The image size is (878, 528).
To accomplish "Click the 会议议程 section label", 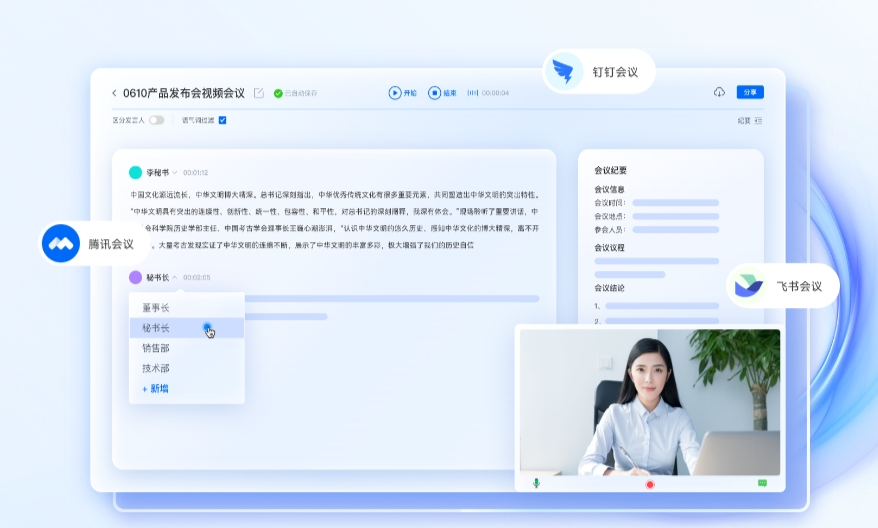I will click(609, 247).
